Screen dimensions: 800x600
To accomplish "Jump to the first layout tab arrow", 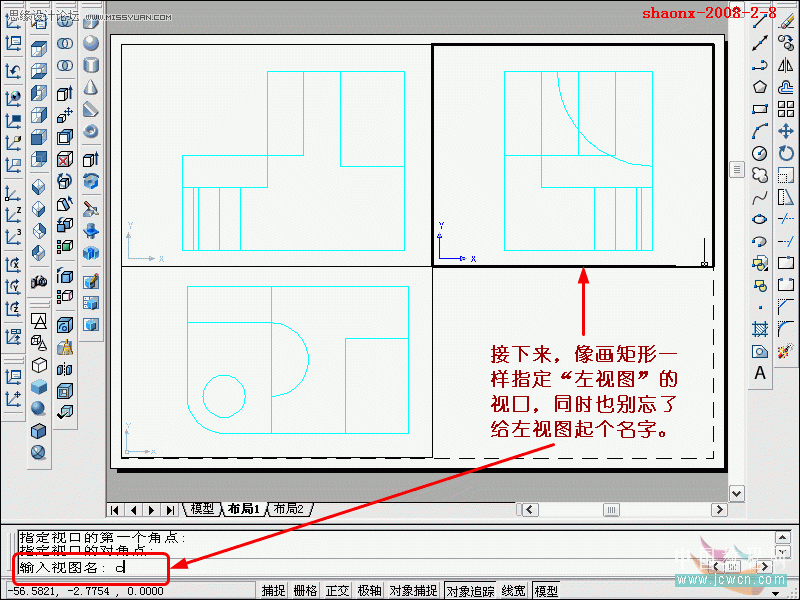I will [x=115, y=510].
